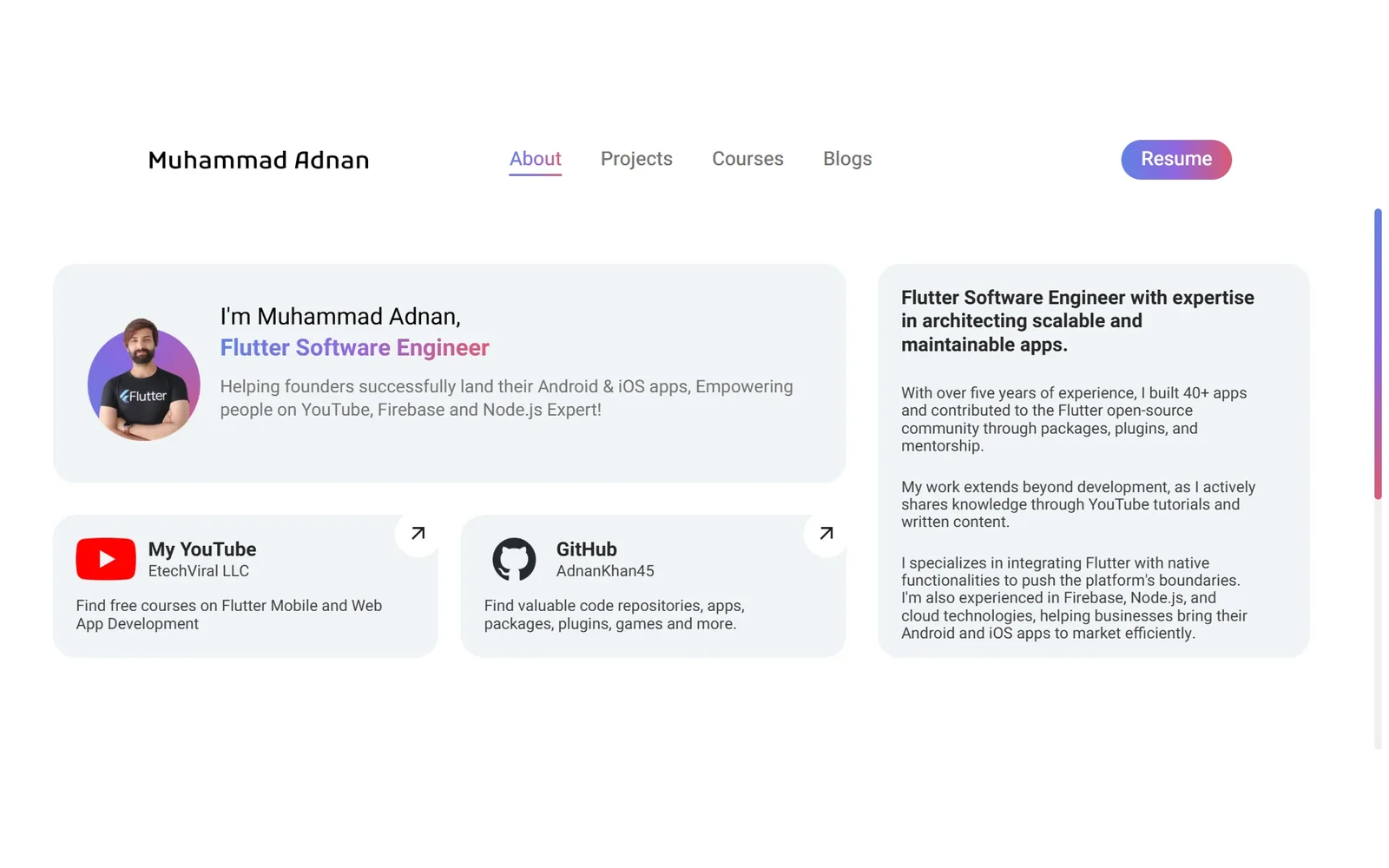Image resolution: width=1389 pixels, height=868 pixels.
Task: Click the 'AdnanKhan45' username text
Action: pyautogui.click(x=605, y=571)
